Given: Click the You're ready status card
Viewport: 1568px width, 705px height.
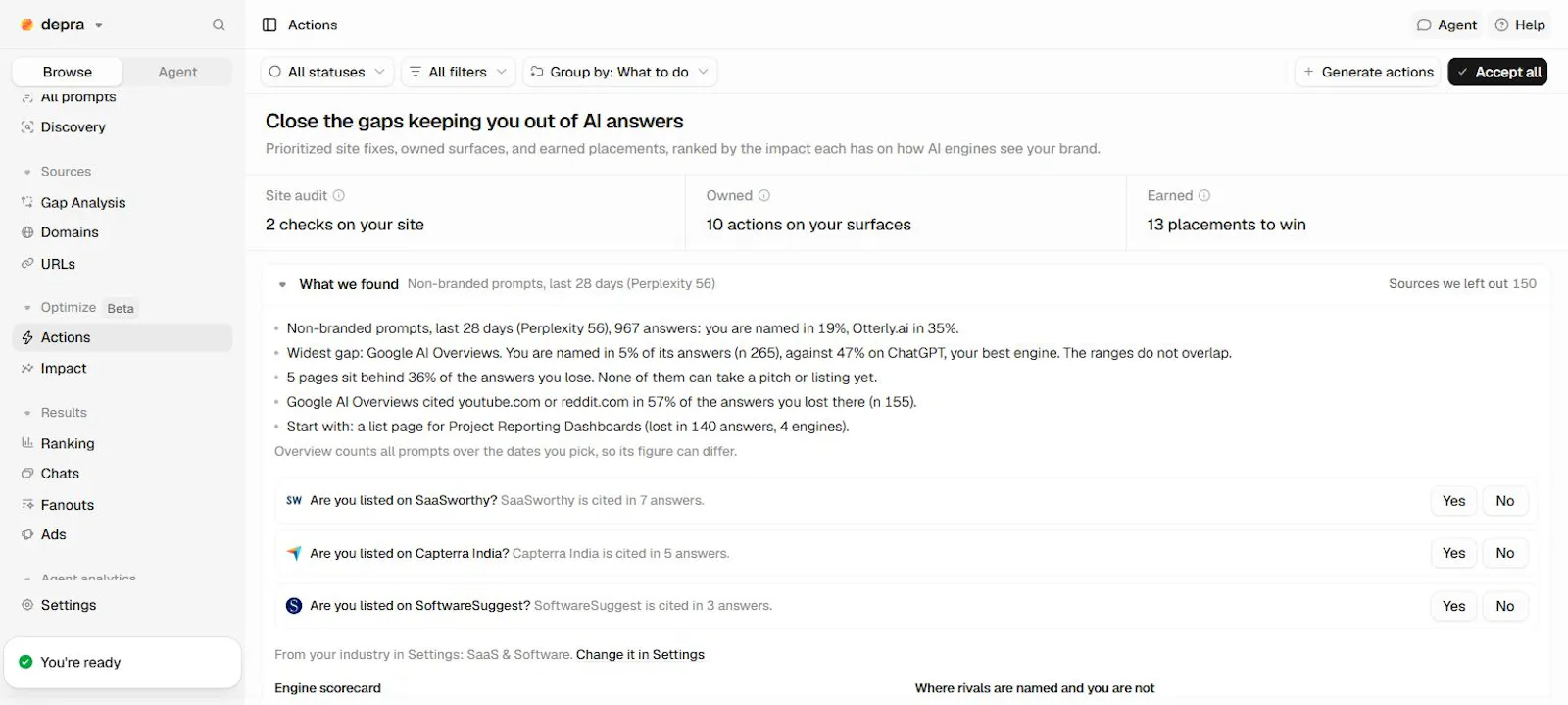Looking at the screenshot, I should (122, 663).
